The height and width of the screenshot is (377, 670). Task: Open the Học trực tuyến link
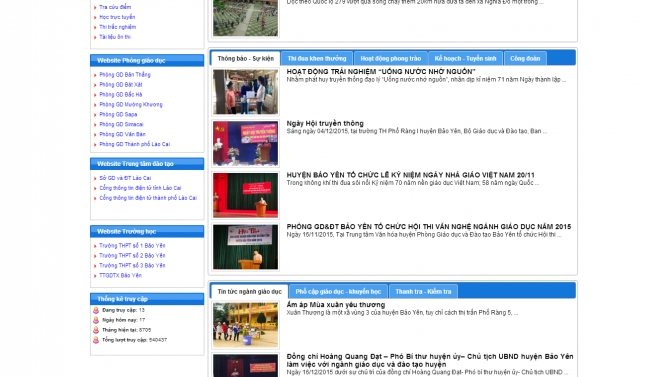click(117, 17)
